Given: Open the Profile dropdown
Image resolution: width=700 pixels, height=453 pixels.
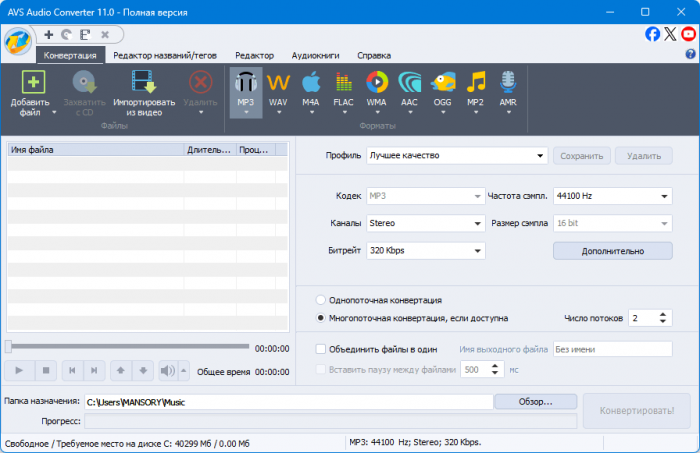Looking at the screenshot, I should pyautogui.click(x=456, y=156).
